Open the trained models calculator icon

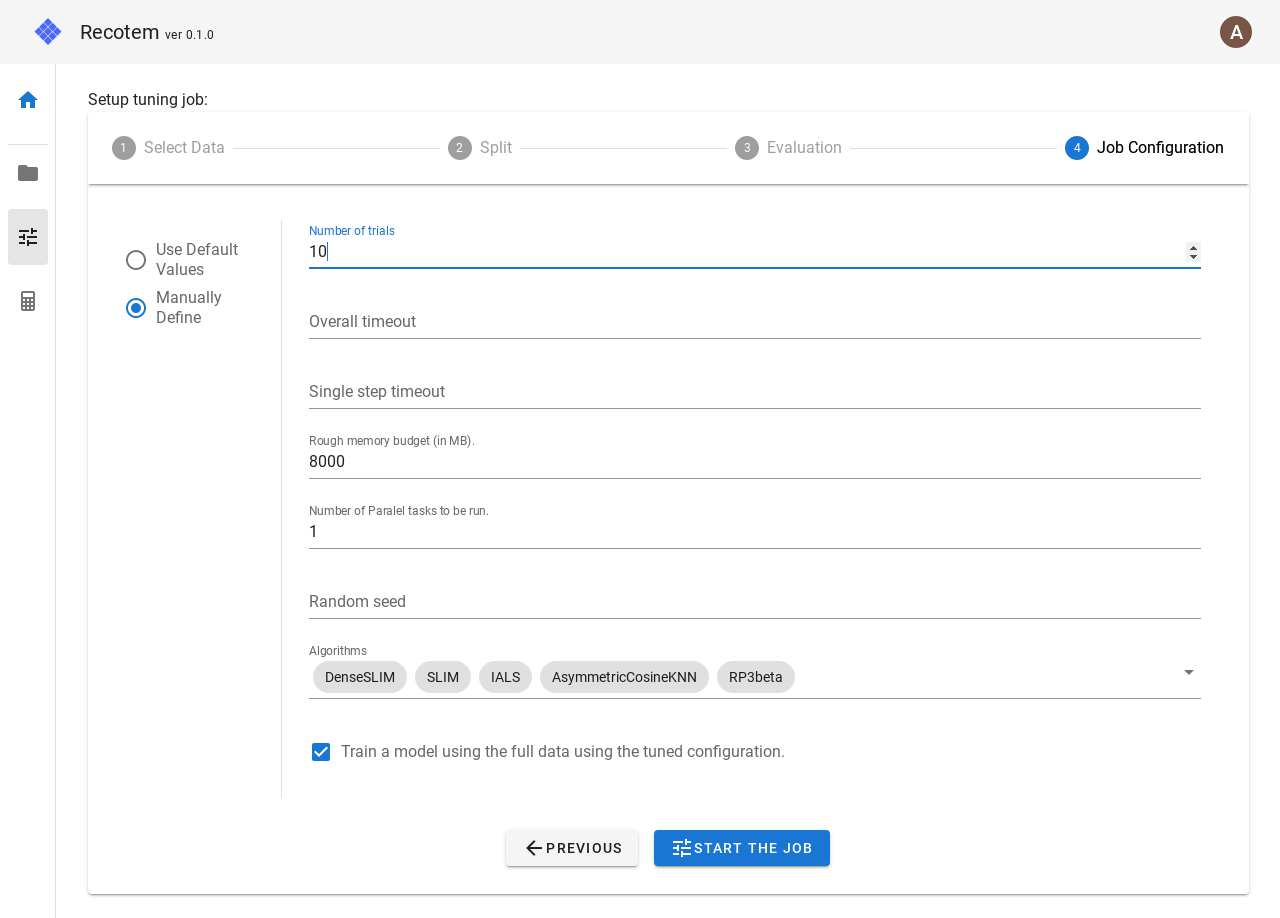(27, 300)
